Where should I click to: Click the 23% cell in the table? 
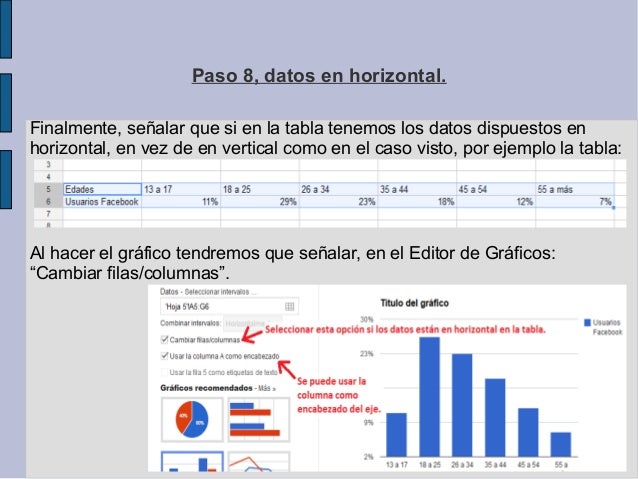point(338,201)
